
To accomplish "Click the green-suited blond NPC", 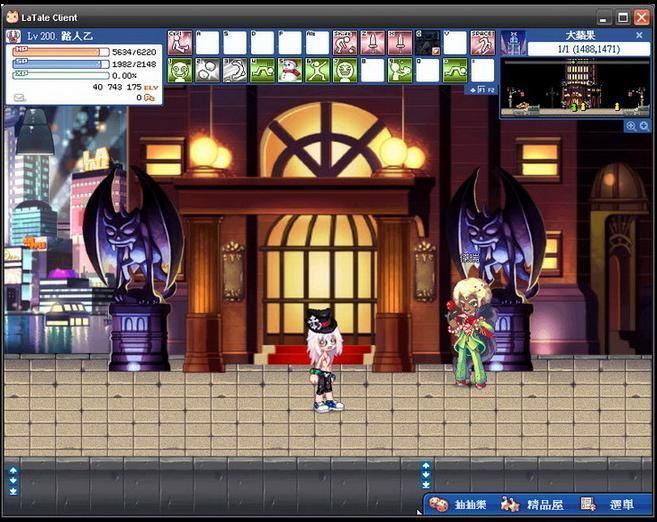I will point(471,333).
